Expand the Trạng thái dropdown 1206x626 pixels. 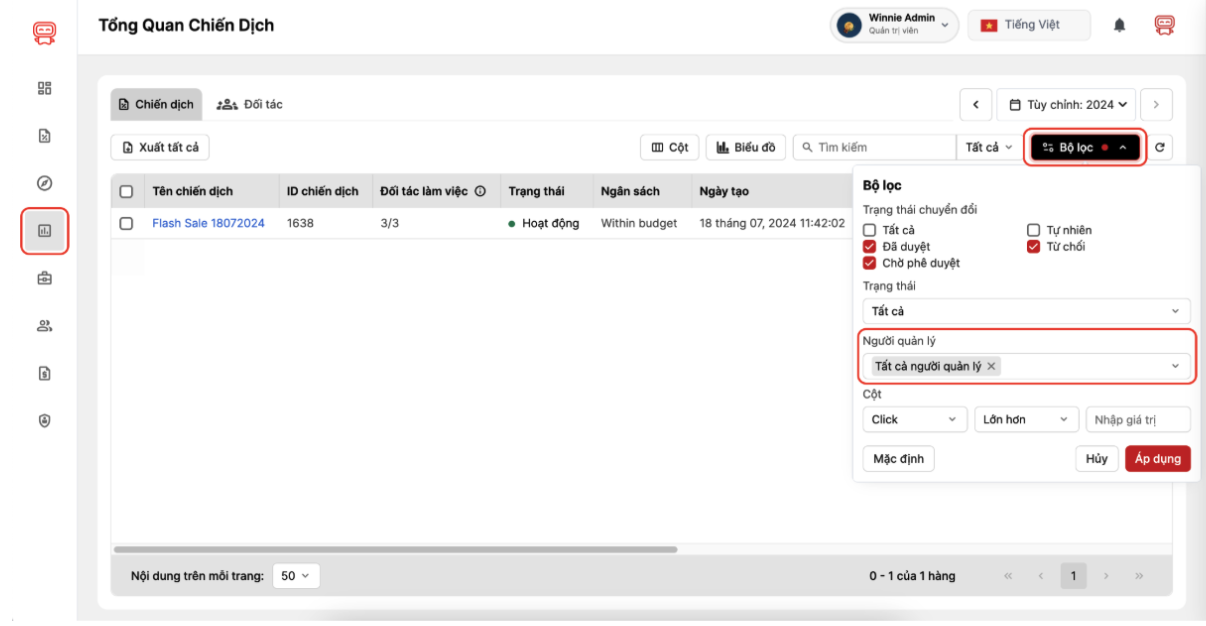[1026, 311]
